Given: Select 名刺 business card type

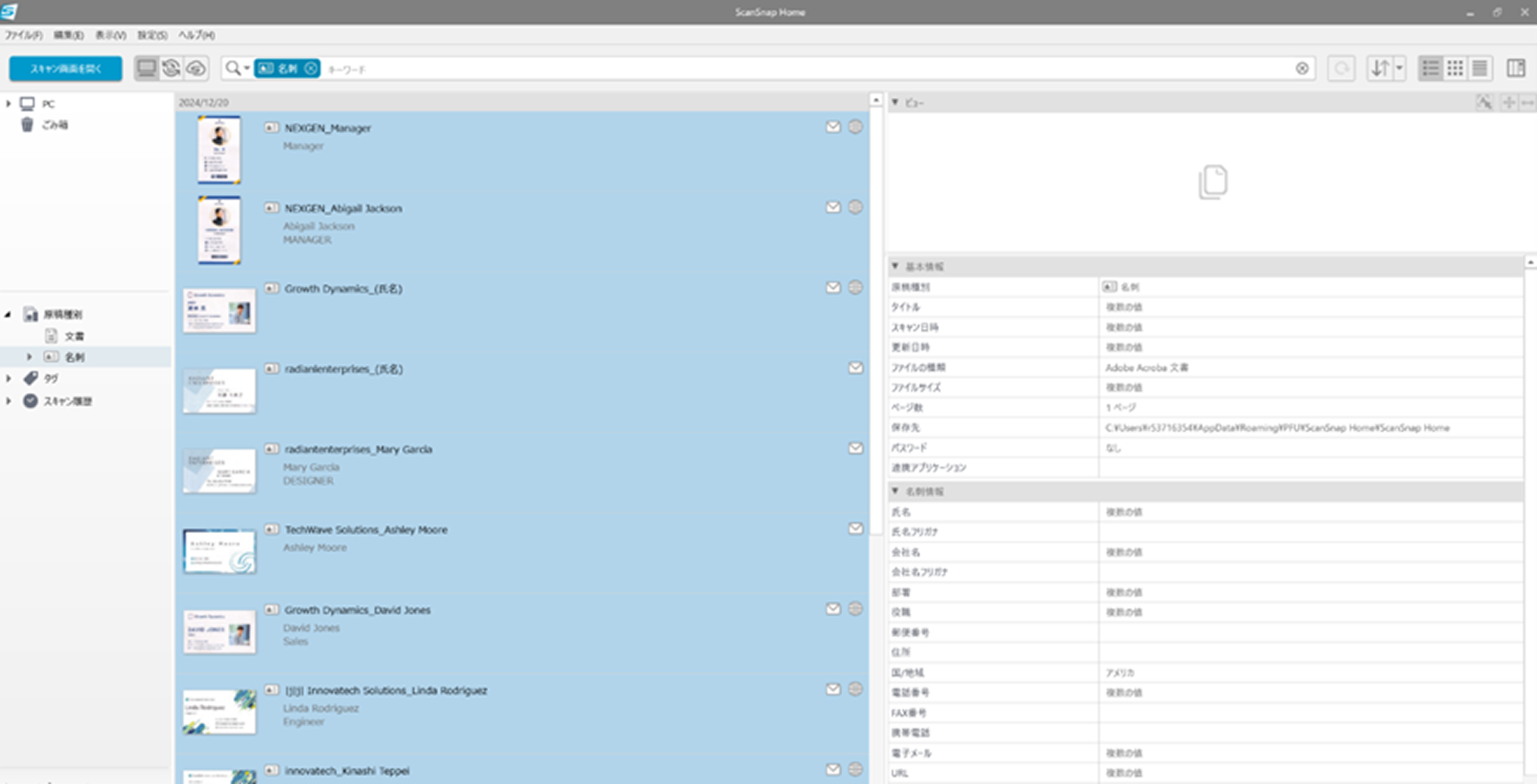Looking at the screenshot, I should click(74, 357).
